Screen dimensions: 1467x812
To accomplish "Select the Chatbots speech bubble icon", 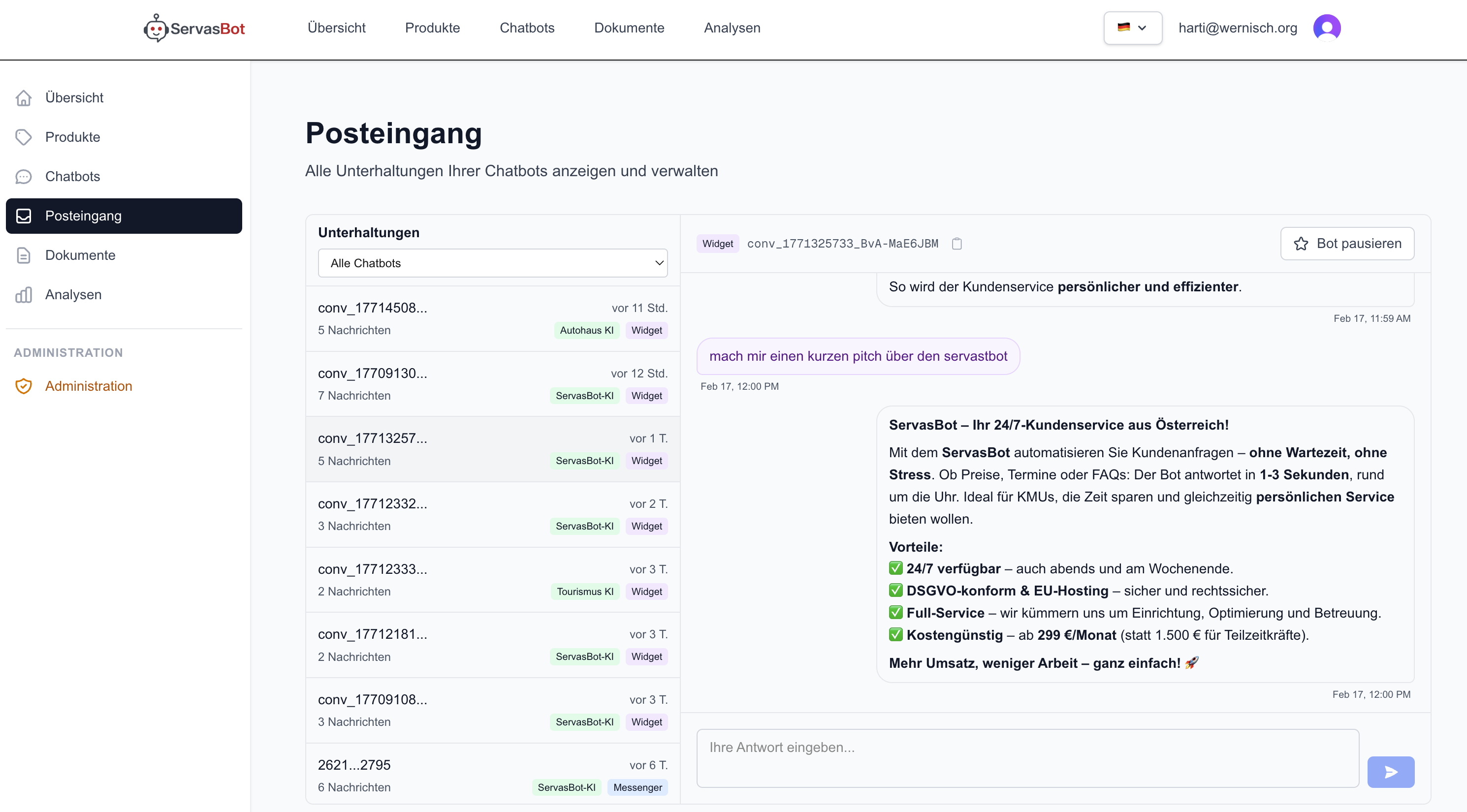I will click(23, 177).
